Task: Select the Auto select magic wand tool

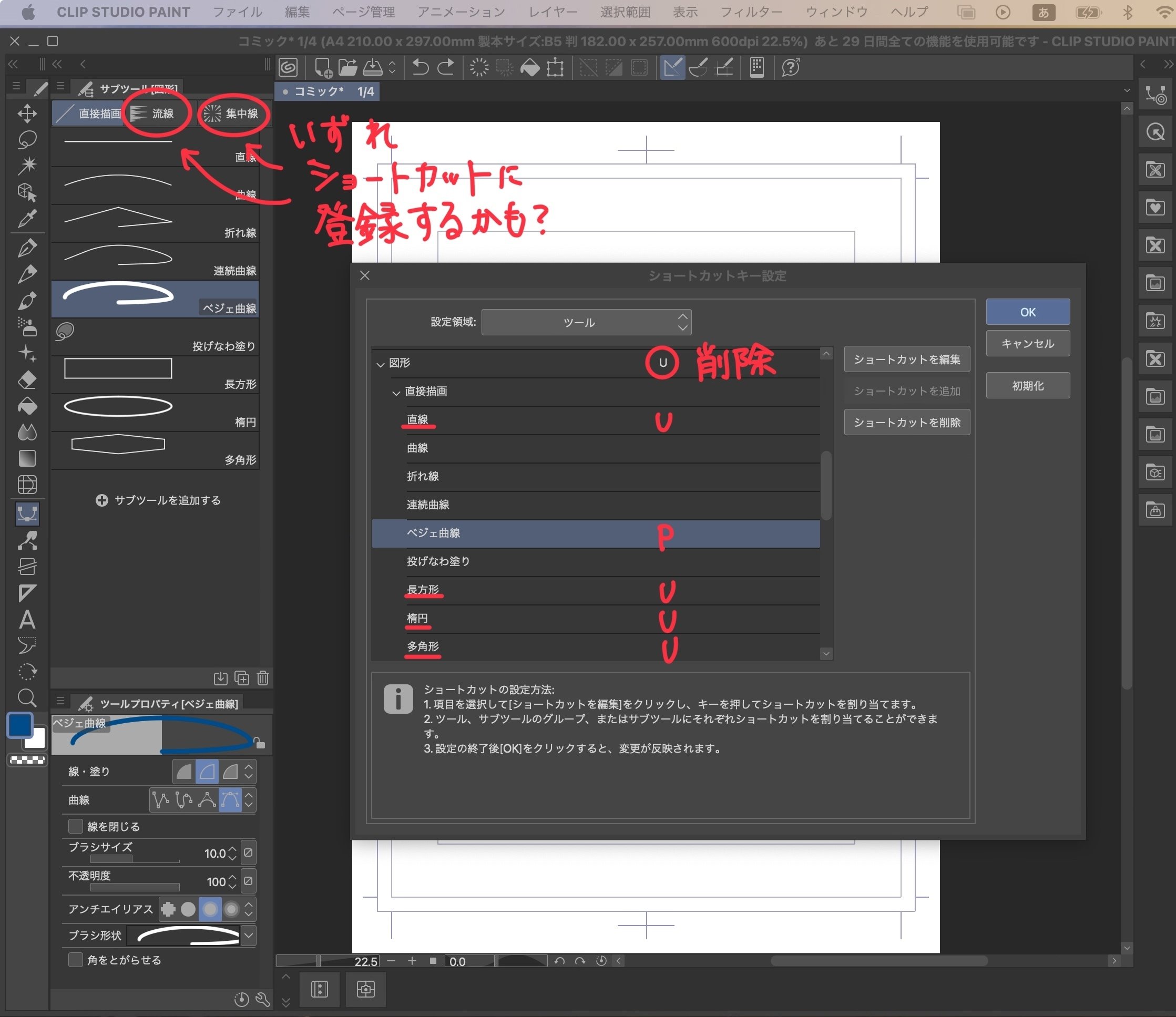Action: click(27, 166)
